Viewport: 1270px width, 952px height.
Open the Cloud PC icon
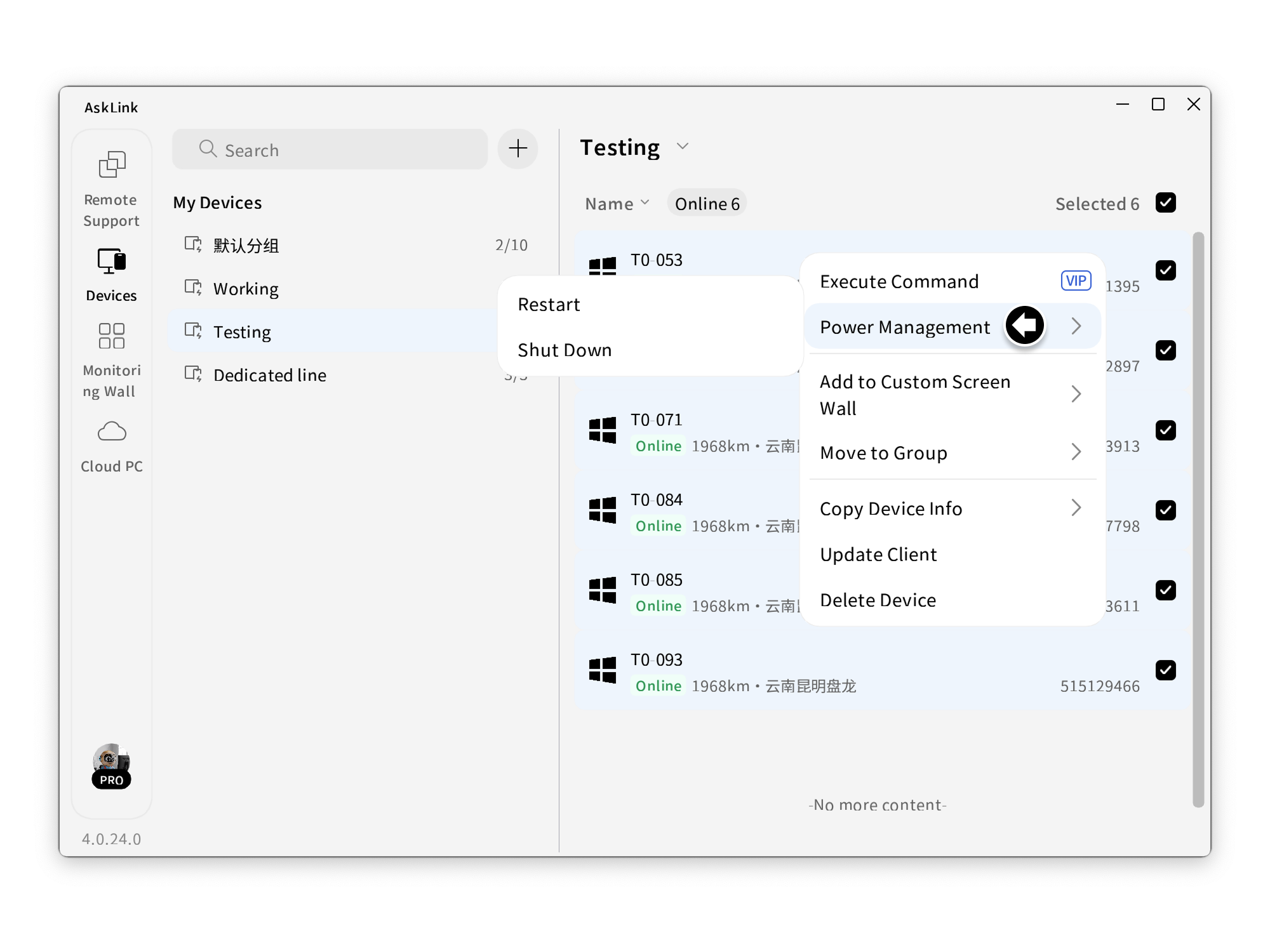[x=112, y=432]
